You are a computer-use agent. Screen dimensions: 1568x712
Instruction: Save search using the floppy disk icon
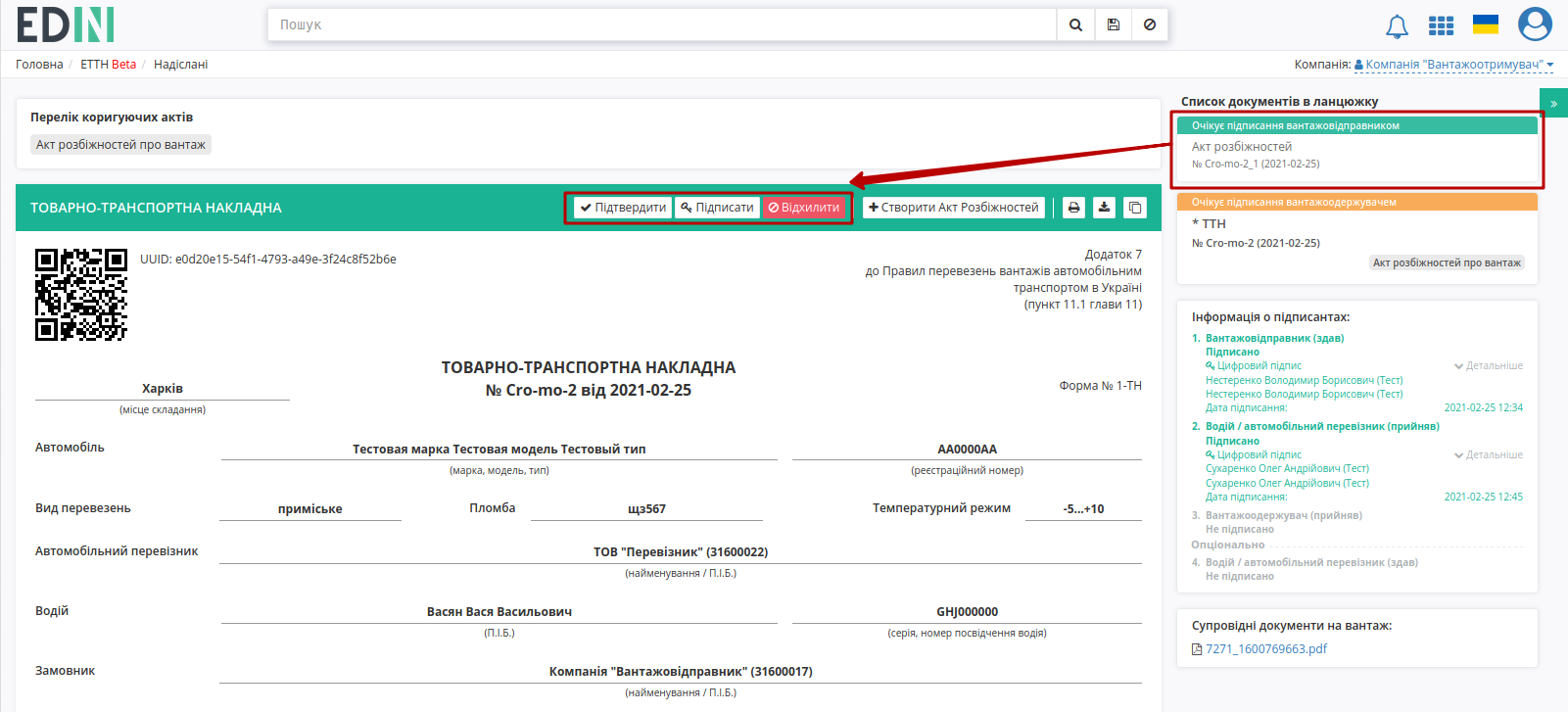coord(1114,24)
